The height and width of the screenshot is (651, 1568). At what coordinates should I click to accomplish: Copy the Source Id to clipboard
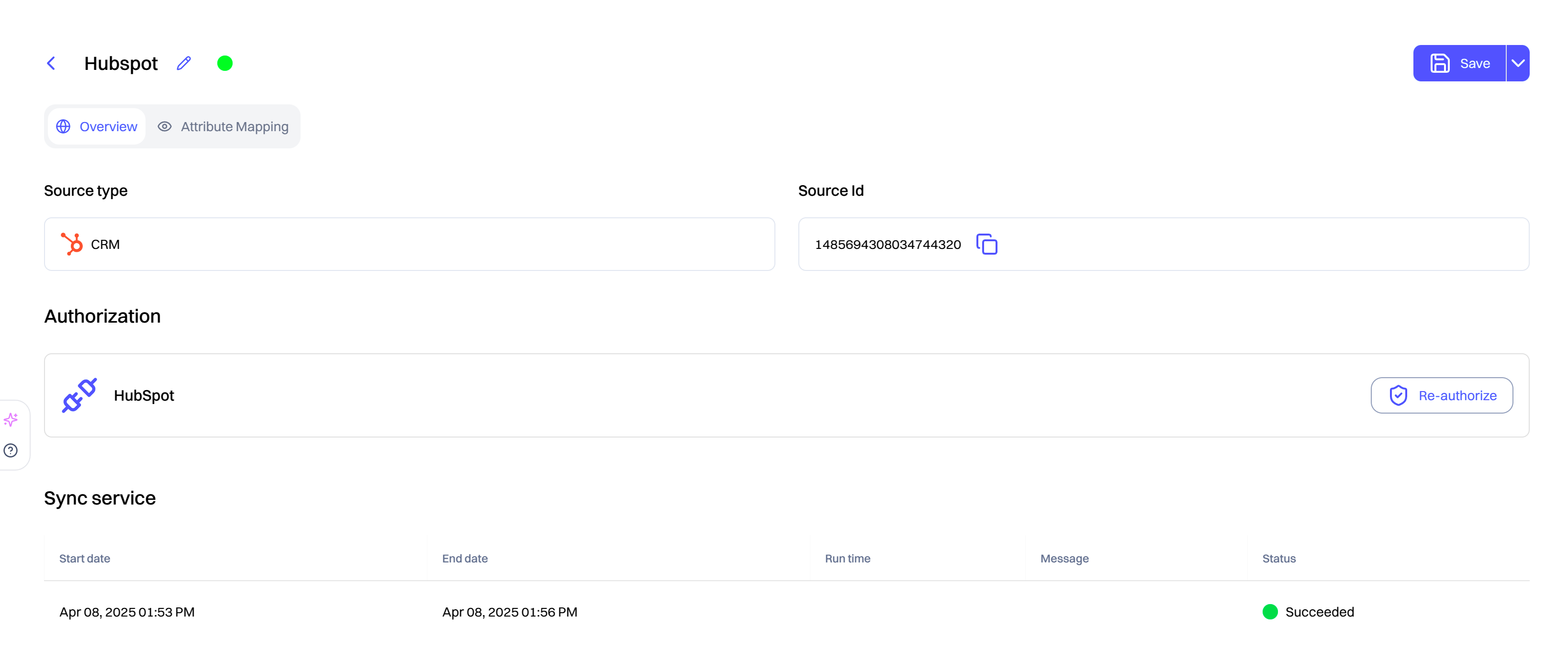[986, 244]
